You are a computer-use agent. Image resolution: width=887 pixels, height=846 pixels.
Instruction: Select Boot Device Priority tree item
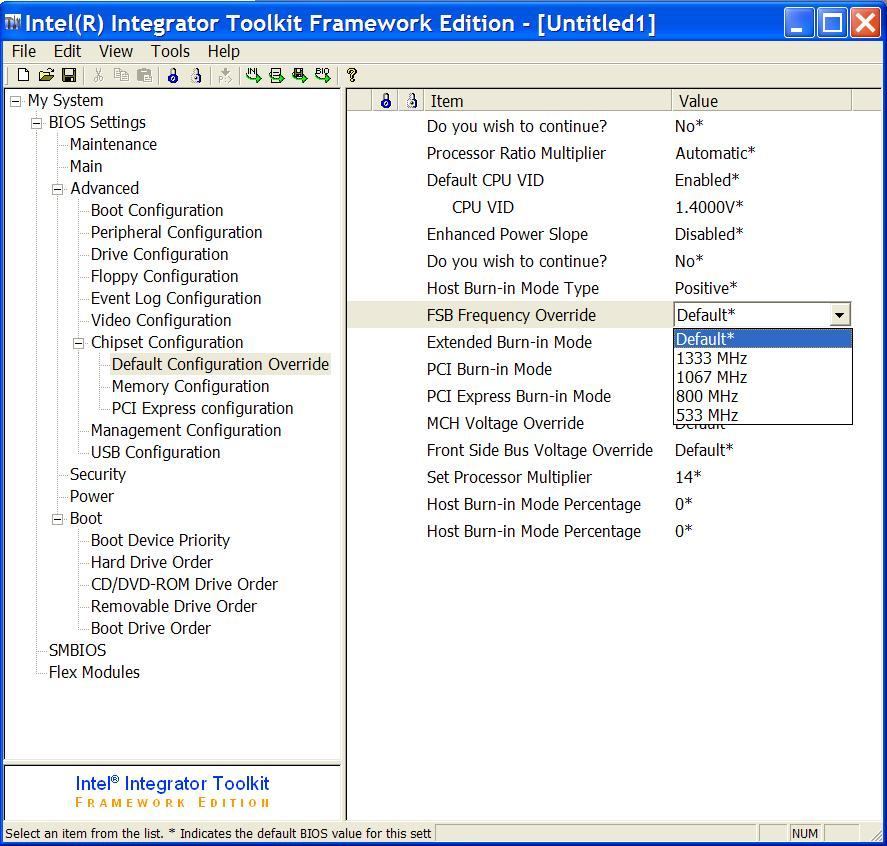[x=161, y=541]
